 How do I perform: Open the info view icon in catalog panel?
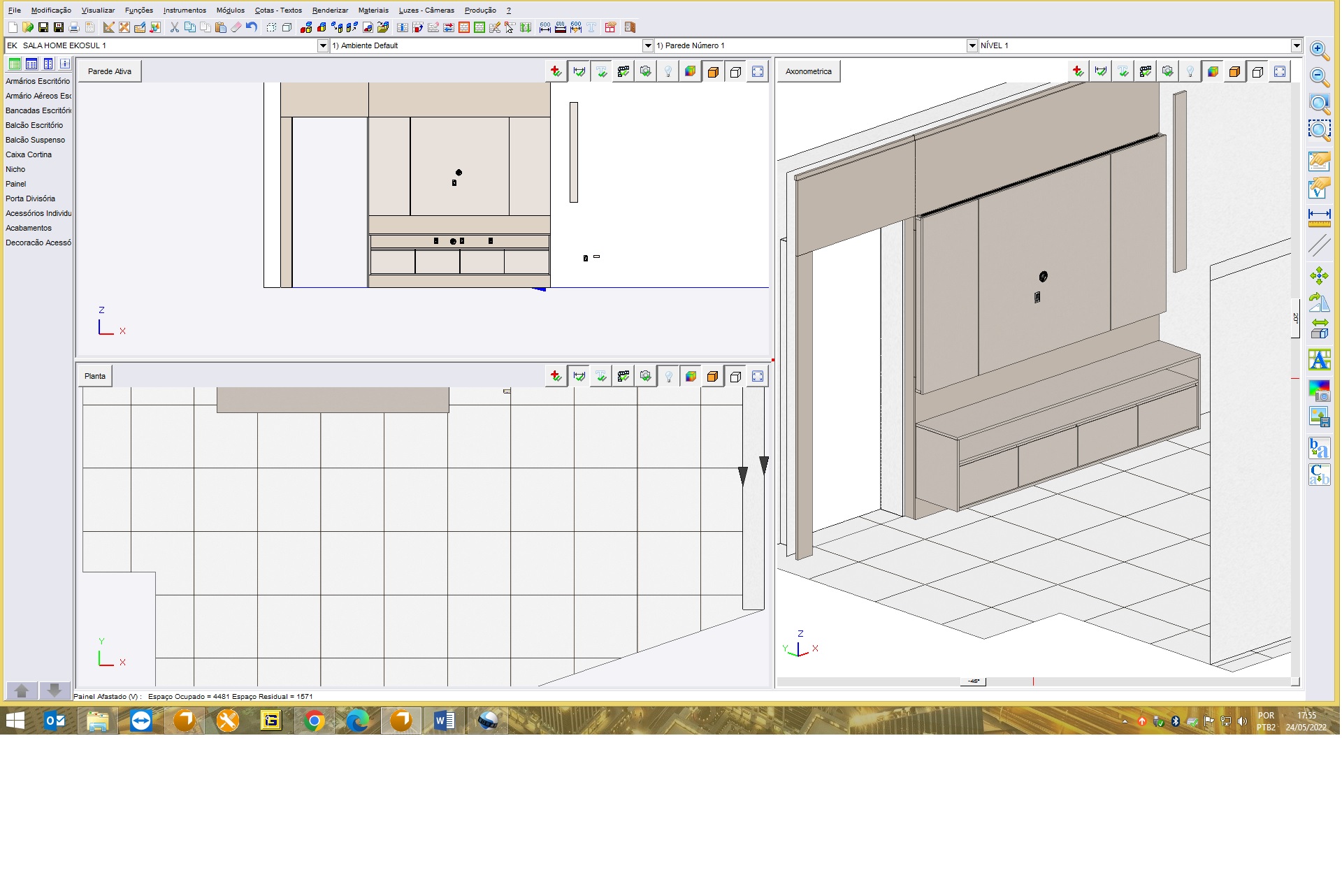click(x=65, y=64)
